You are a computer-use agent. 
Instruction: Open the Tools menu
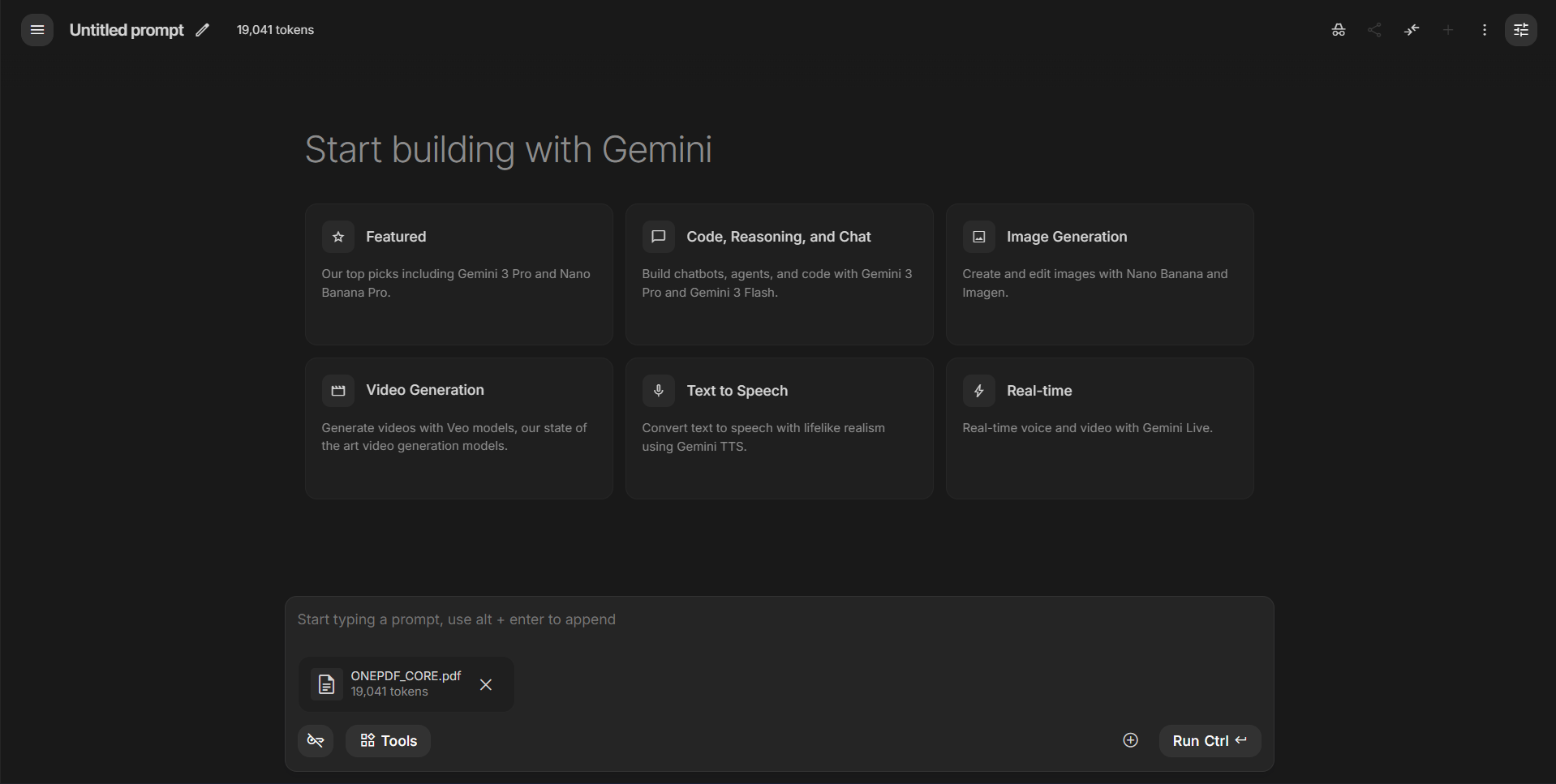[387, 740]
